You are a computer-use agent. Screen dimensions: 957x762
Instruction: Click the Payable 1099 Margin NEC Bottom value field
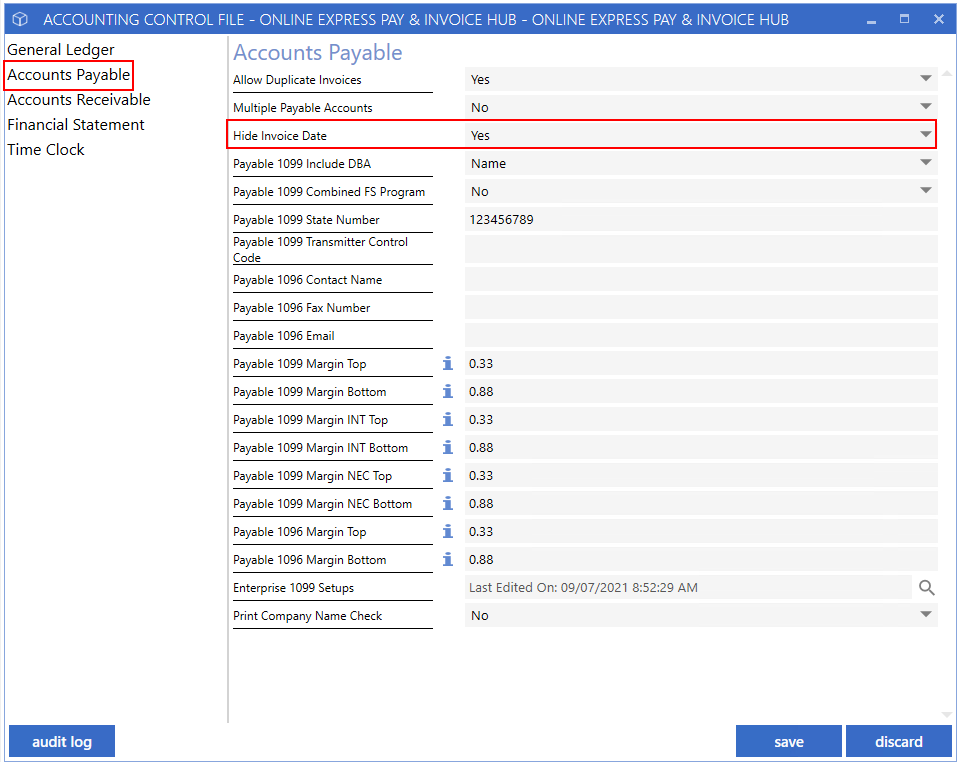tap(701, 504)
